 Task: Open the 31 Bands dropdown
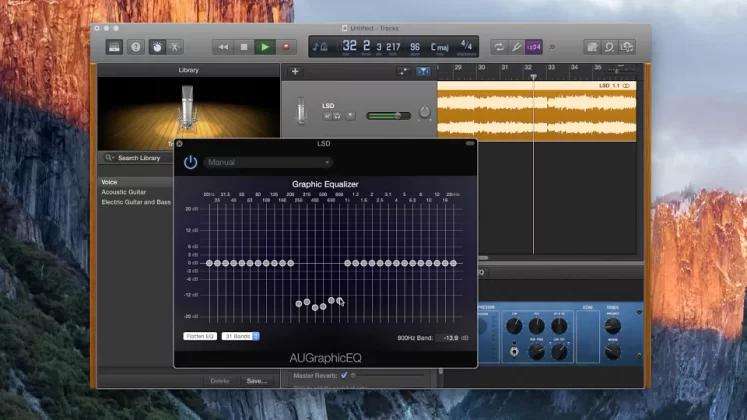[241, 336]
